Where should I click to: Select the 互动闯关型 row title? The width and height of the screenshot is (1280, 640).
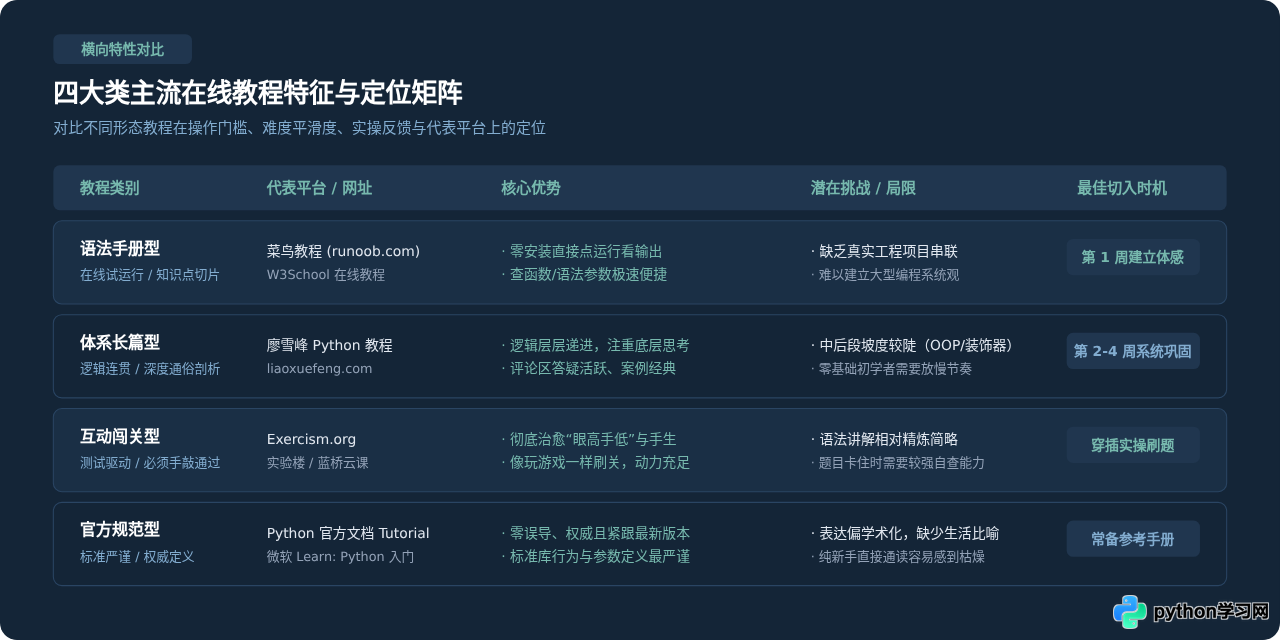(120, 436)
